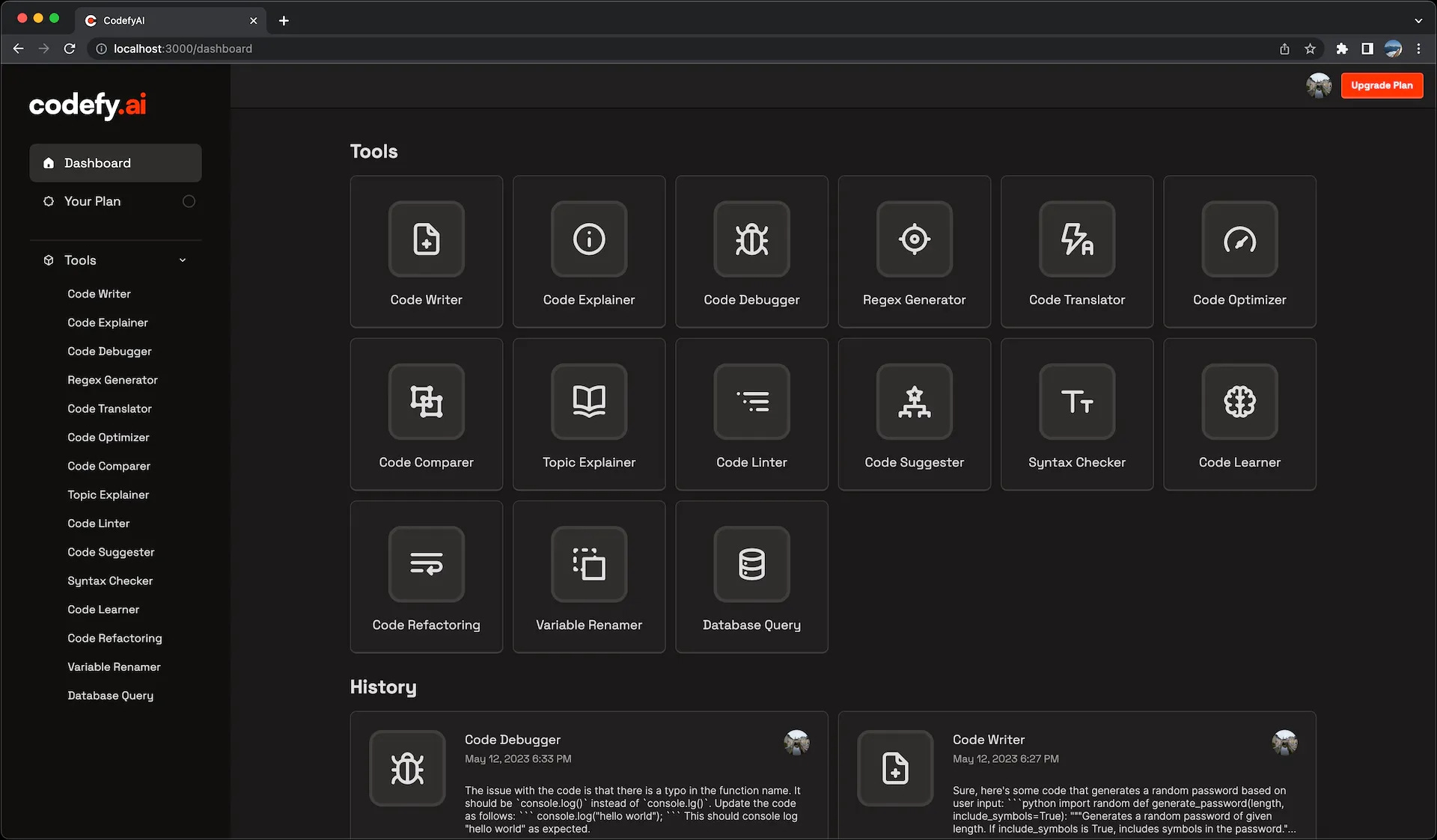The image size is (1437, 840).
Task: Select the Regex Generator crosshair icon
Action: [x=914, y=239]
